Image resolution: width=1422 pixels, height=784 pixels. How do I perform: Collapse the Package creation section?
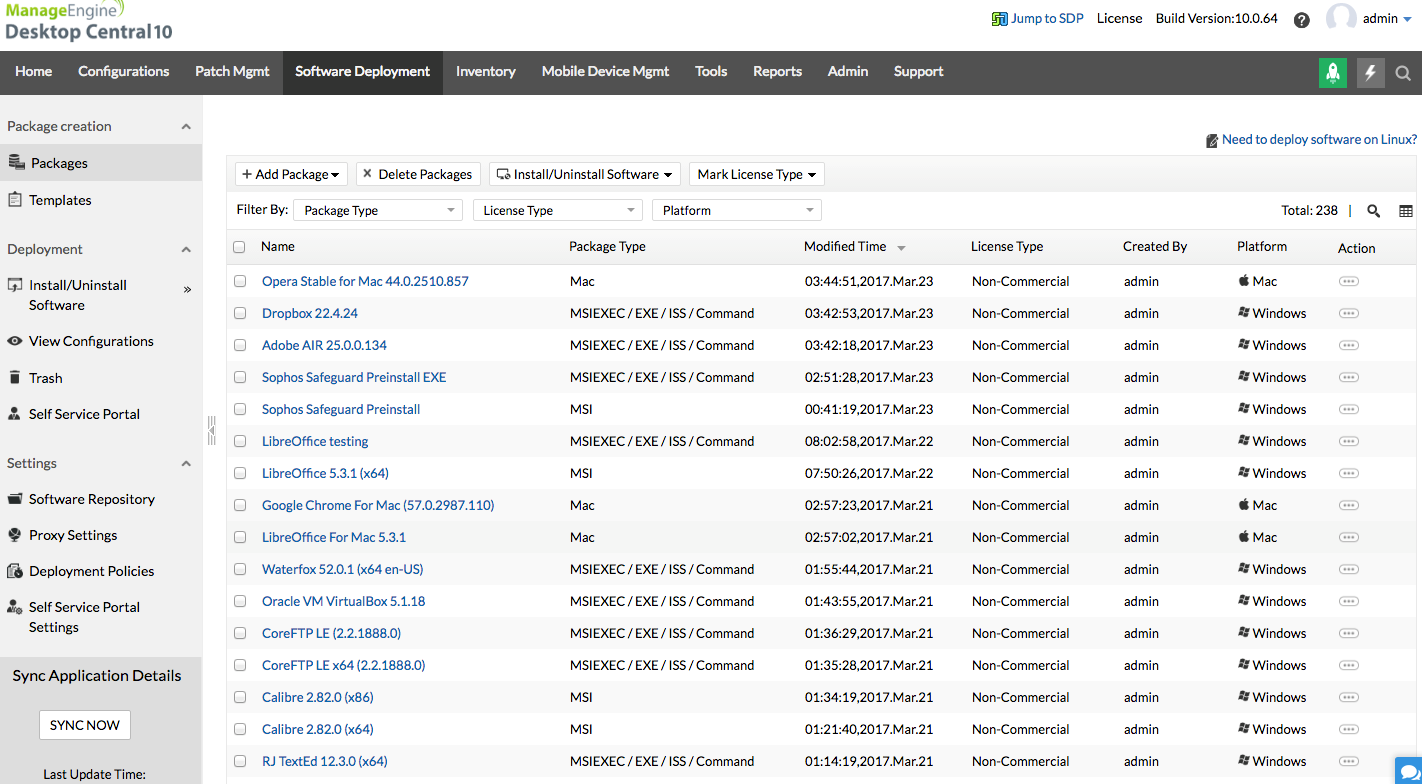point(186,127)
